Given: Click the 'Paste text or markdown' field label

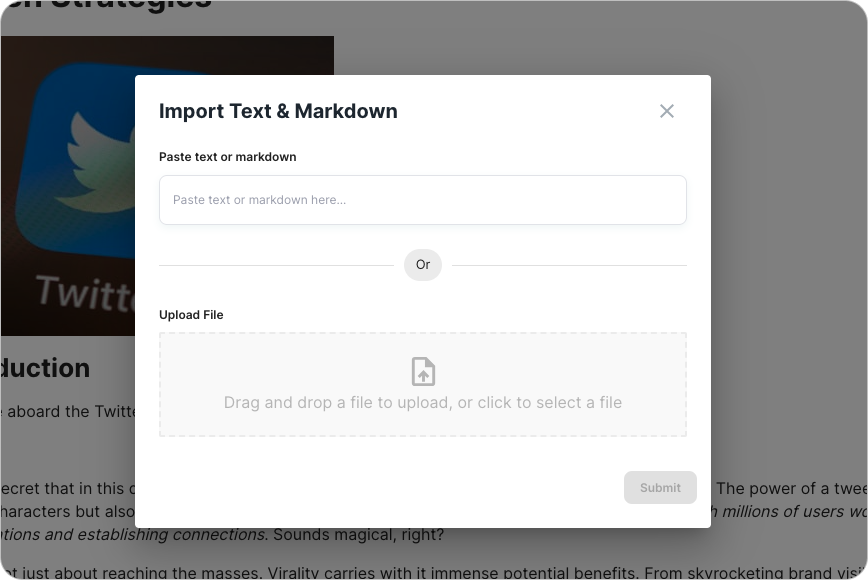Looking at the screenshot, I should click(227, 157).
